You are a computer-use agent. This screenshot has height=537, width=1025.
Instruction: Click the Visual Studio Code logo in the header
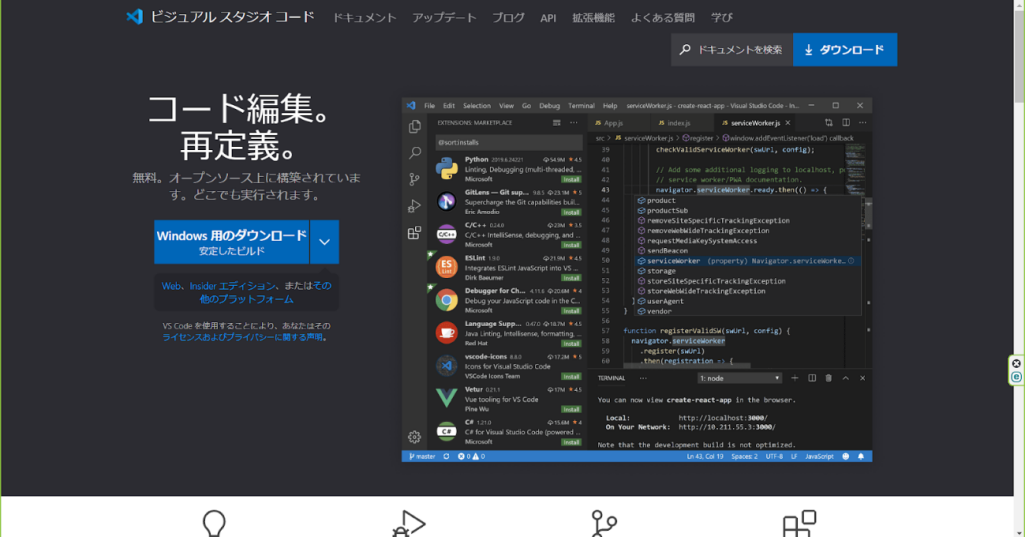(135, 16)
